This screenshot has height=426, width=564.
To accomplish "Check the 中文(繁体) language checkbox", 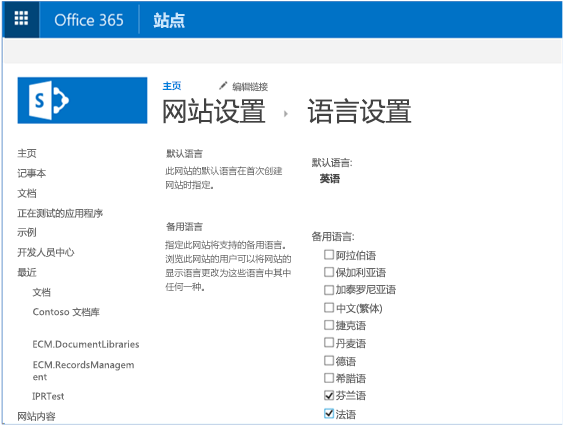I will pos(329,307).
